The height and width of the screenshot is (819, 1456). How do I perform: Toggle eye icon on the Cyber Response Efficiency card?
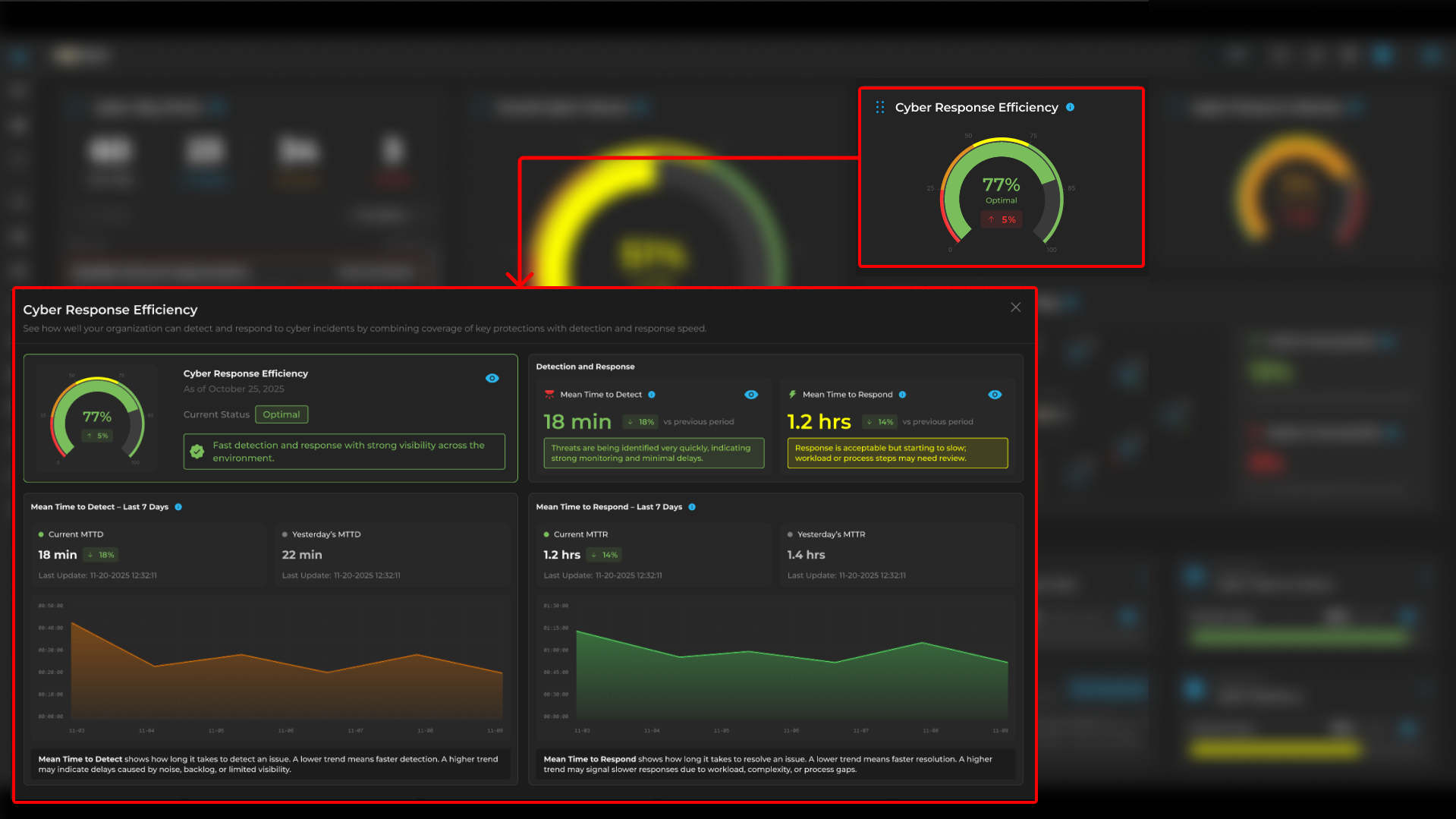tap(492, 378)
